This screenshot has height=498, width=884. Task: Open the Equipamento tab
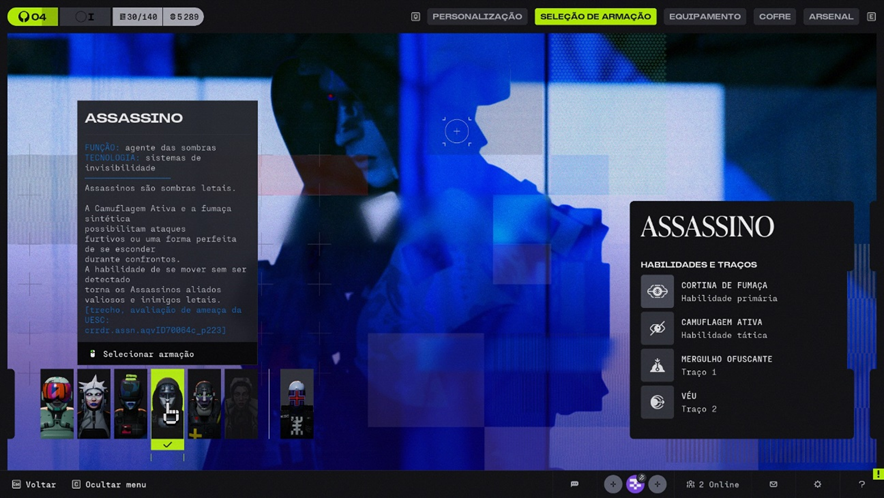(704, 17)
